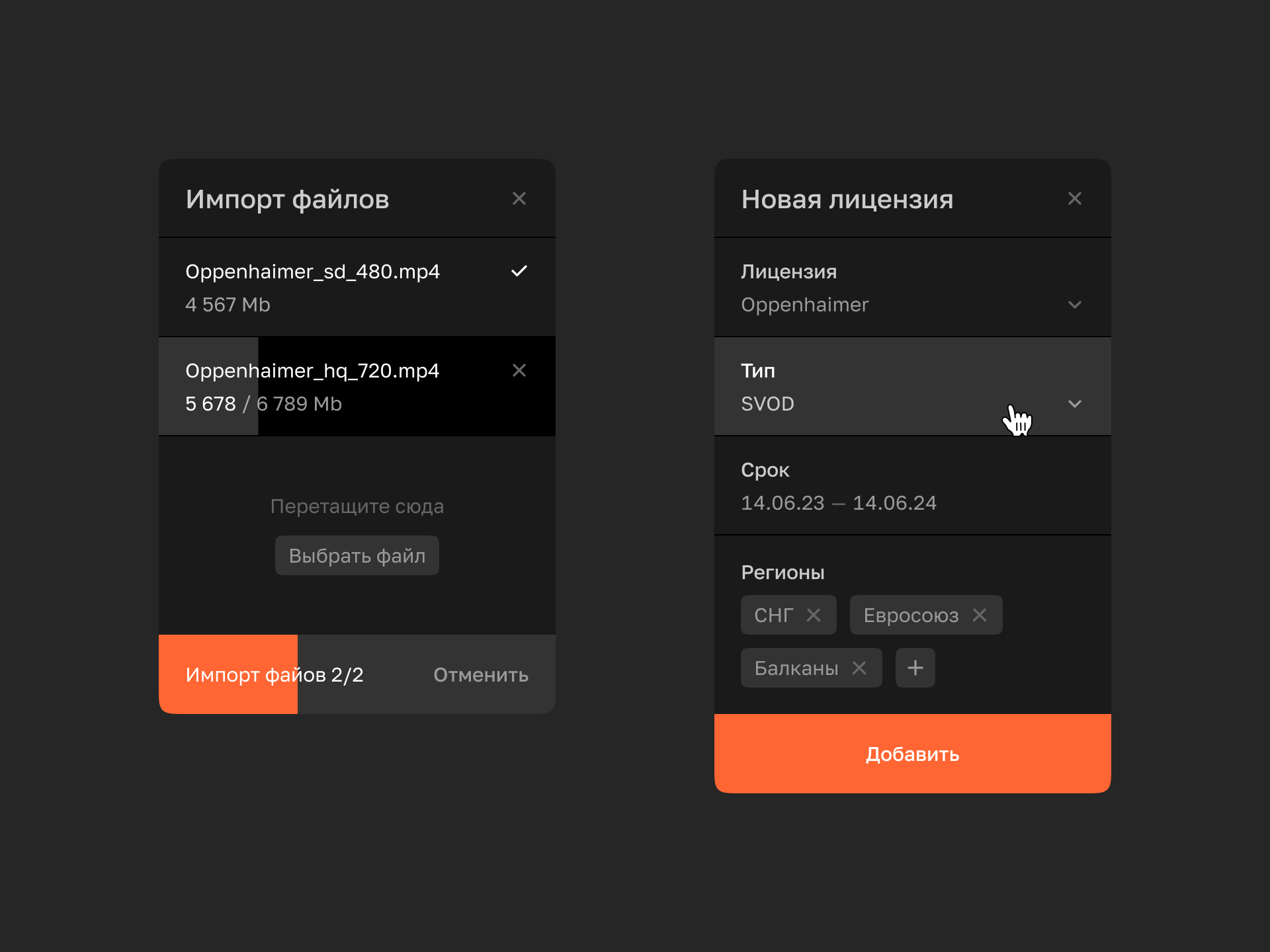
Task: Remove the Балканы region tag
Action: (859, 668)
